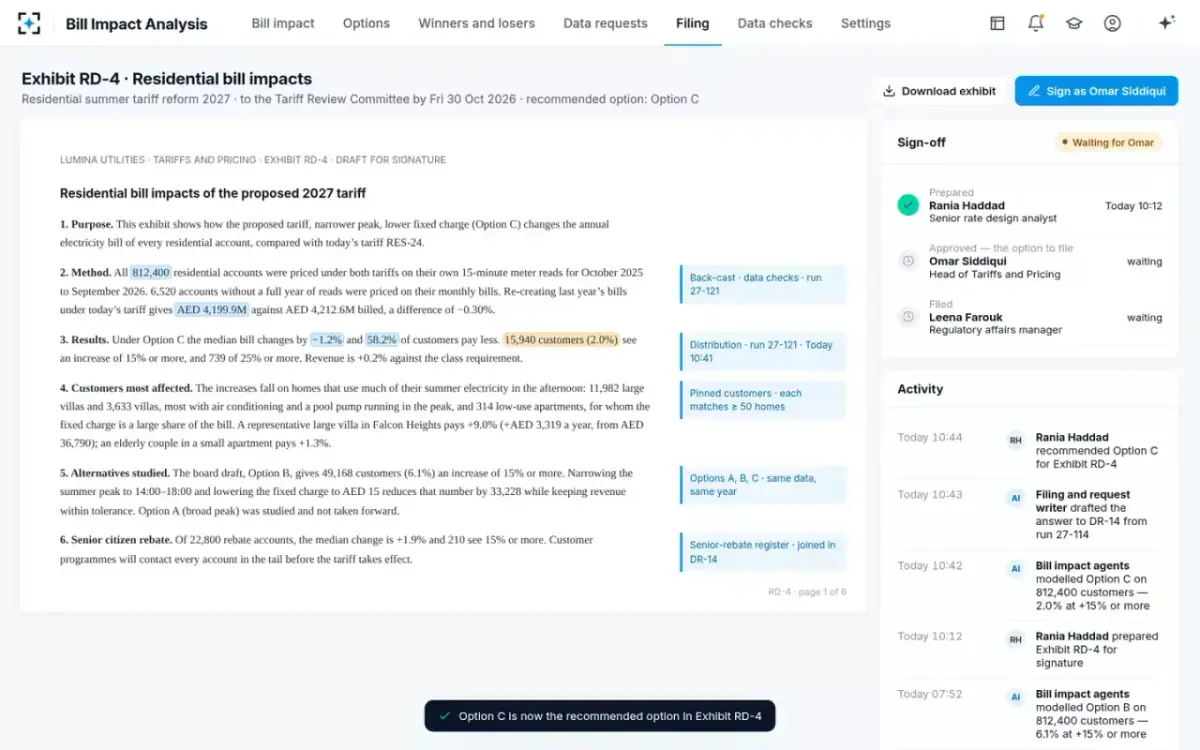Open the Back-cast data checks run 27-121 note
The image size is (1200, 750).
(x=763, y=284)
